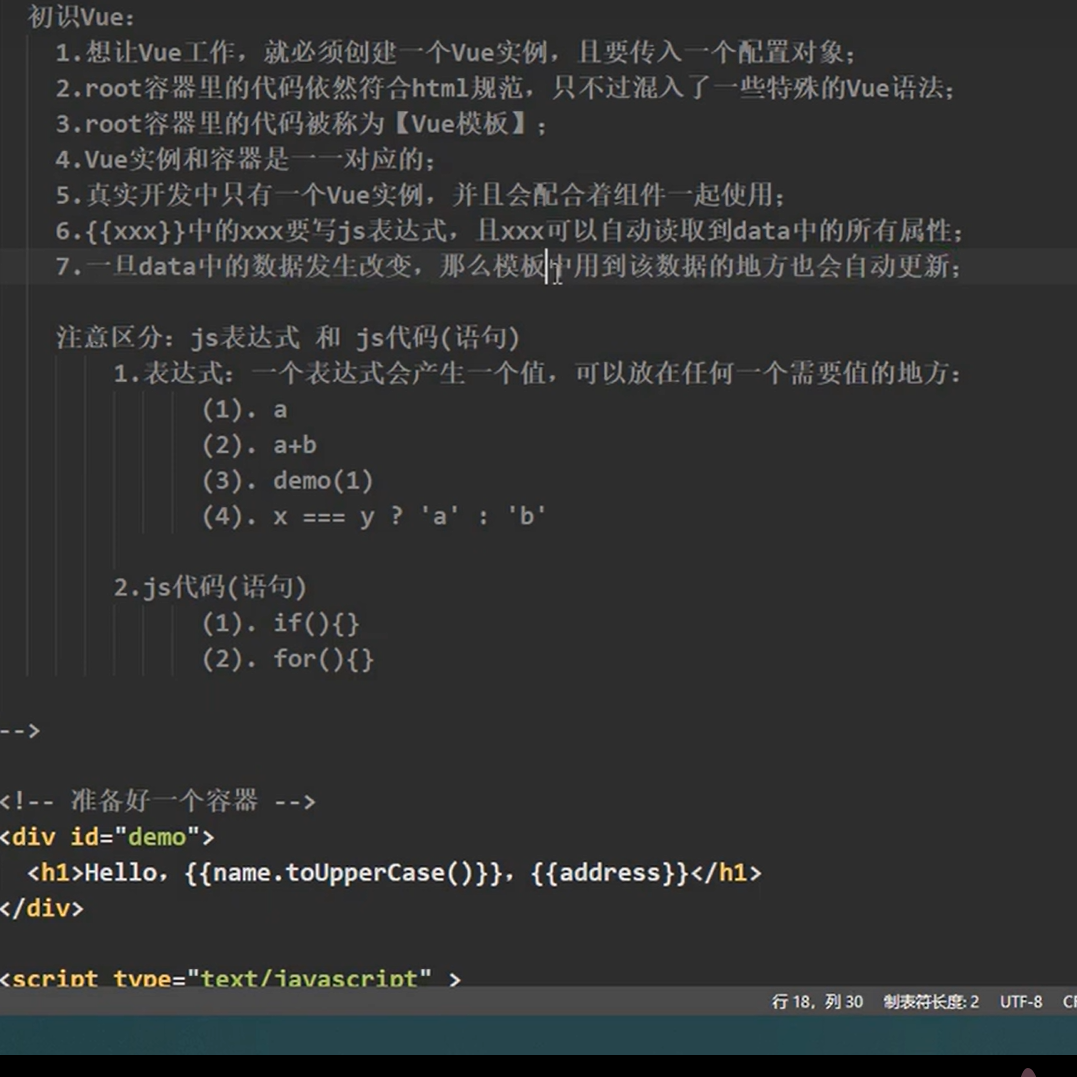Click the heading line '初识Vue:'

click(x=81, y=17)
